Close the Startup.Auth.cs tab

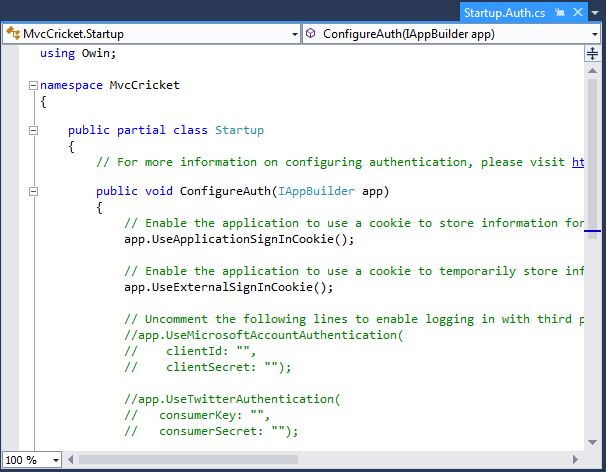pyautogui.click(x=578, y=12)
